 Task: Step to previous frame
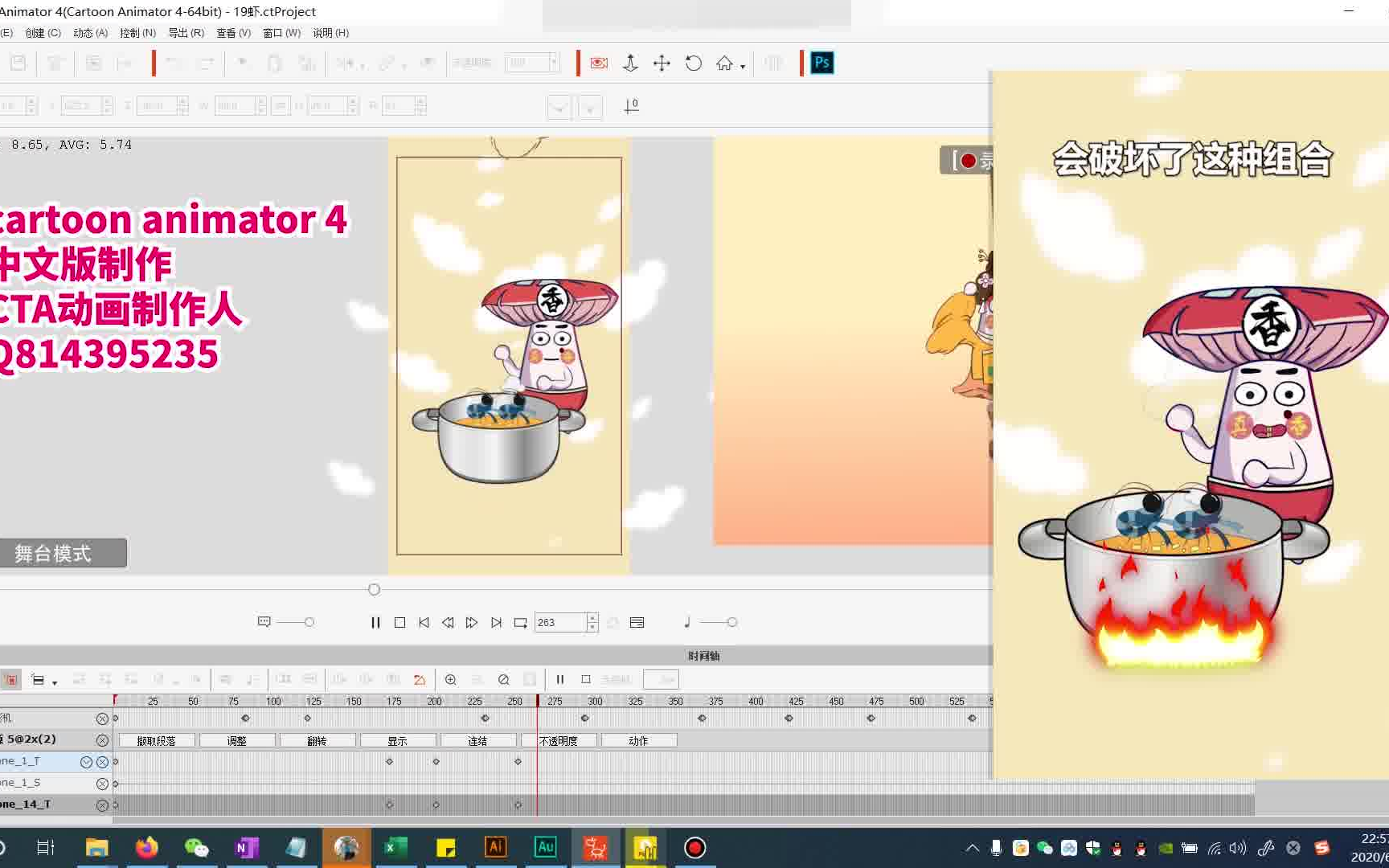(x=448, y=622)
